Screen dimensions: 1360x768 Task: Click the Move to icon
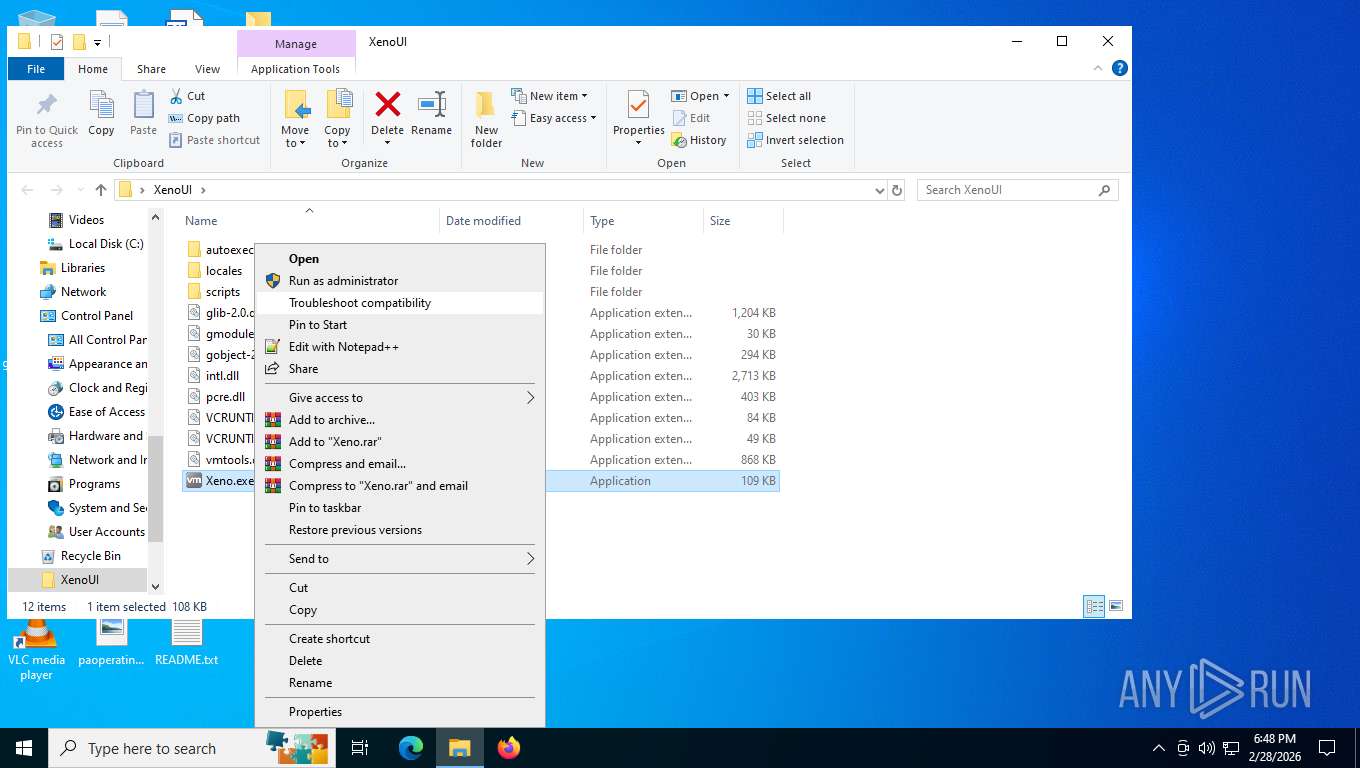[295, 106]
